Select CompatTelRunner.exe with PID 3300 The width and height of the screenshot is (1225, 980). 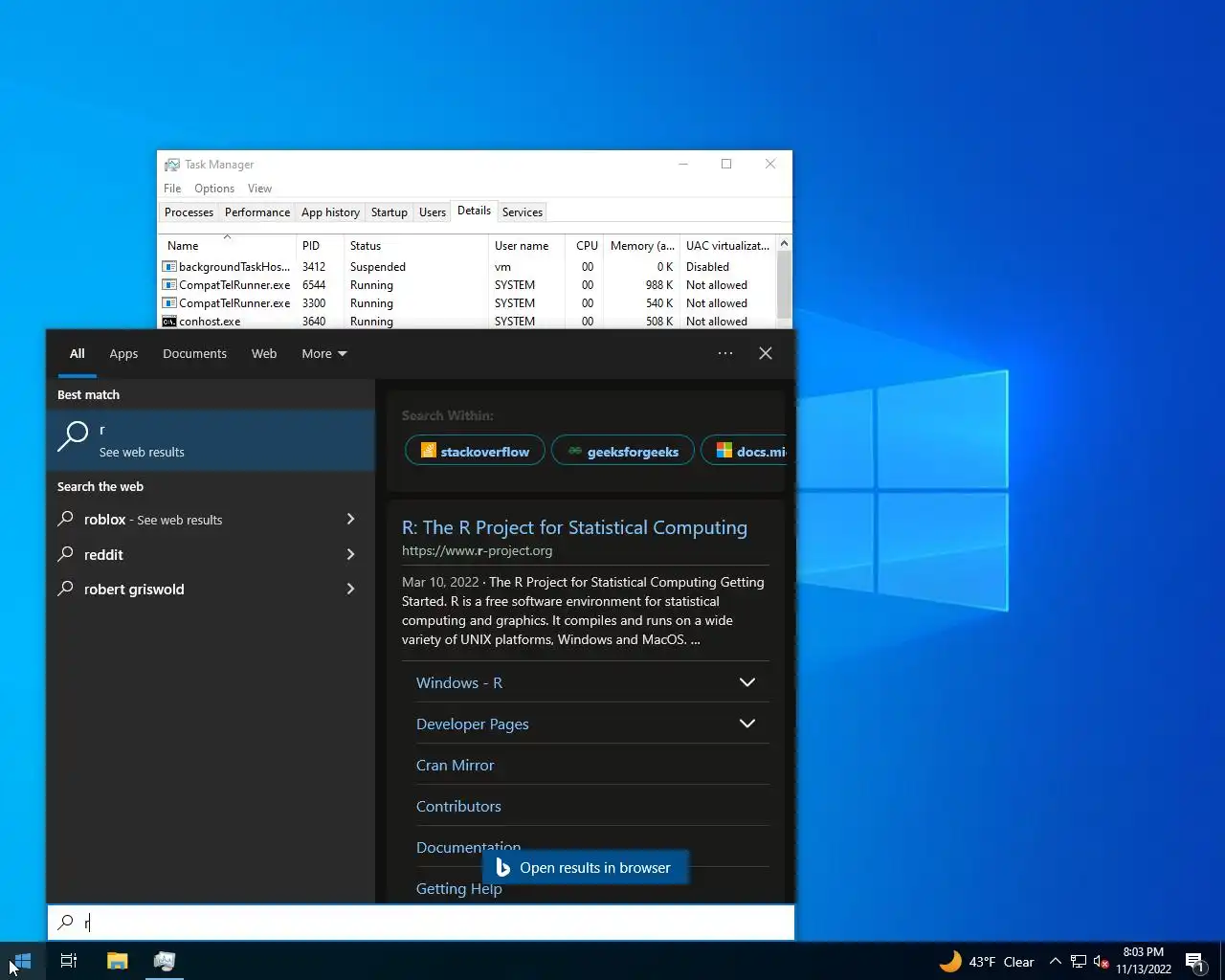click(x=467, y=303)
